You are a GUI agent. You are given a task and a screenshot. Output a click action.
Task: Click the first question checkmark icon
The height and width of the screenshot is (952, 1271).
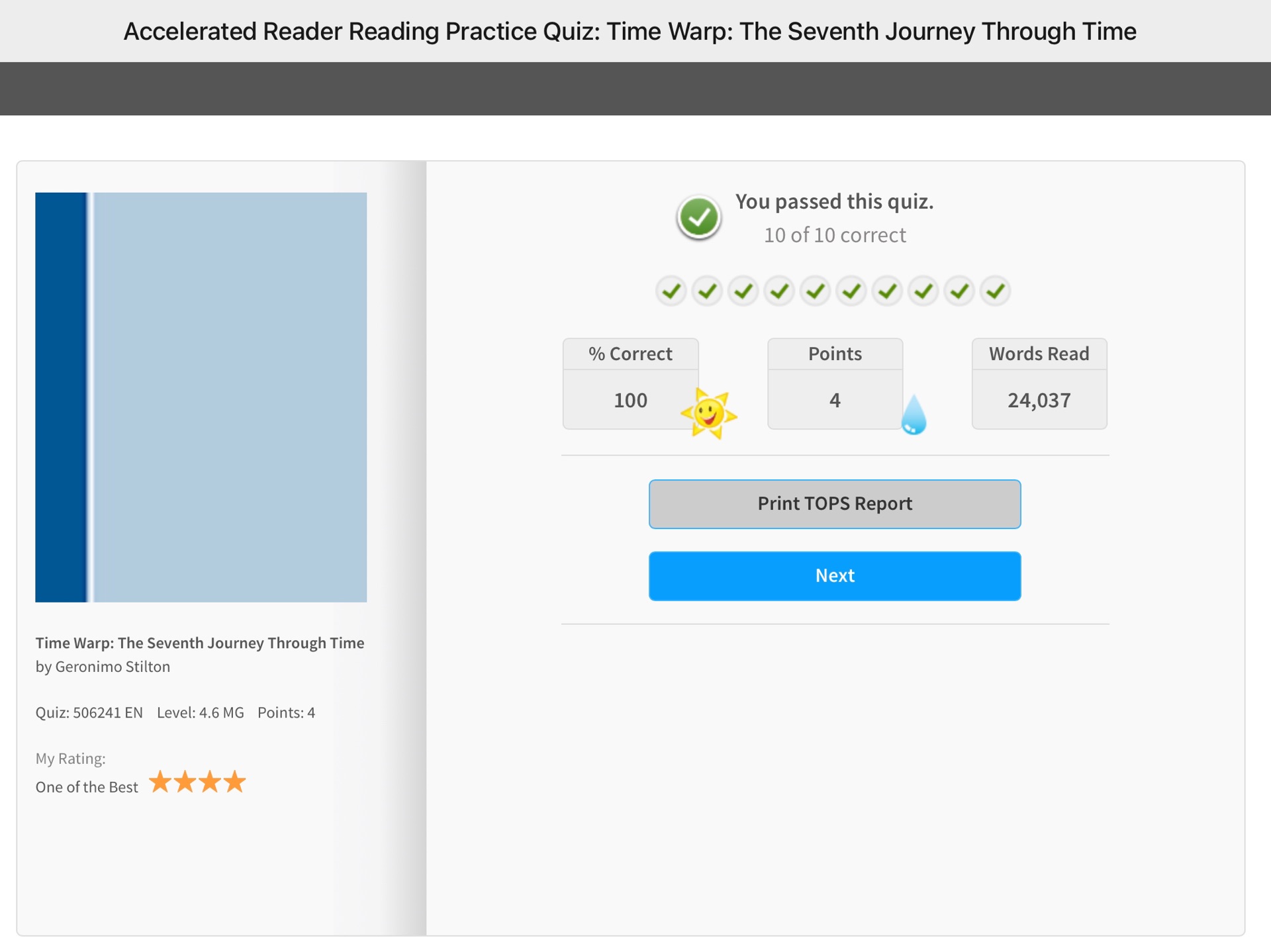tap(671, 291)
